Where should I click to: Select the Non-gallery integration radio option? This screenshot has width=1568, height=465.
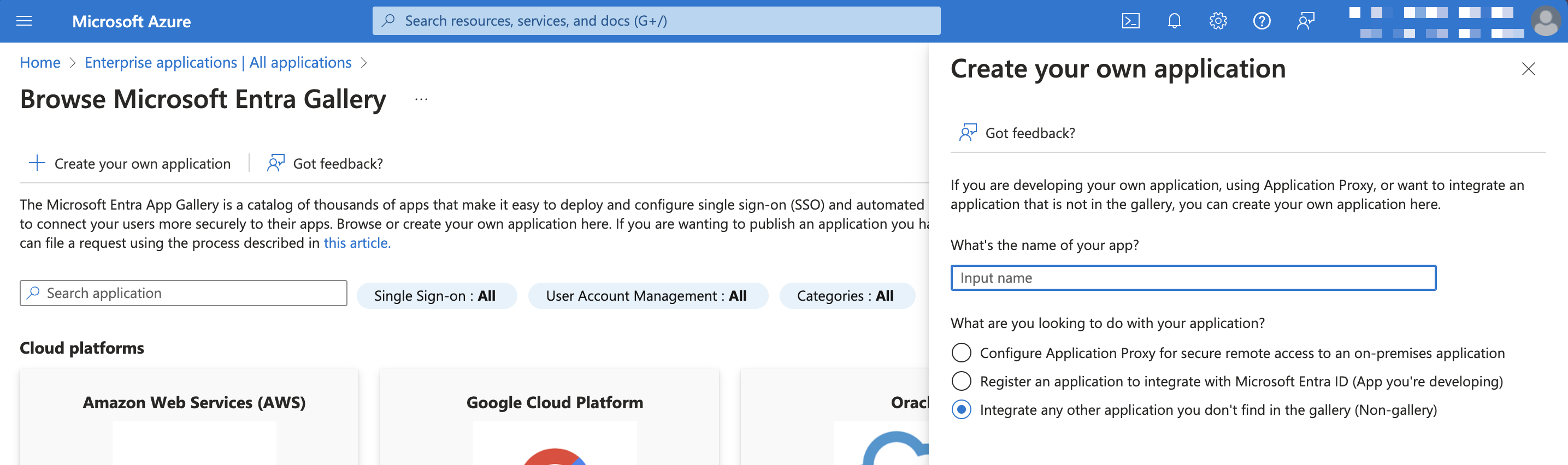click(x=961, y=410)
